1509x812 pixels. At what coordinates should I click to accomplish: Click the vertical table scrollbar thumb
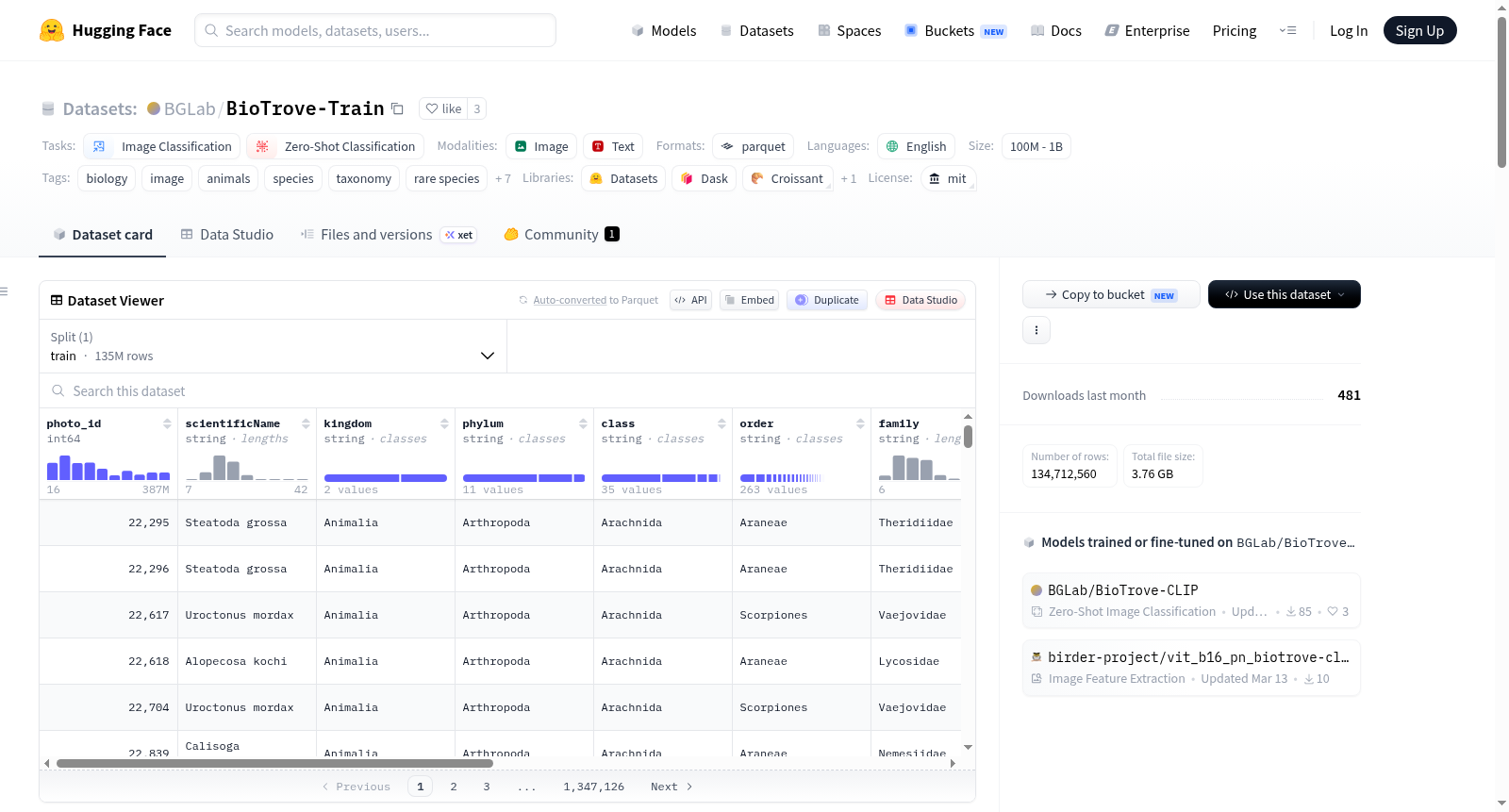[968, 437]
